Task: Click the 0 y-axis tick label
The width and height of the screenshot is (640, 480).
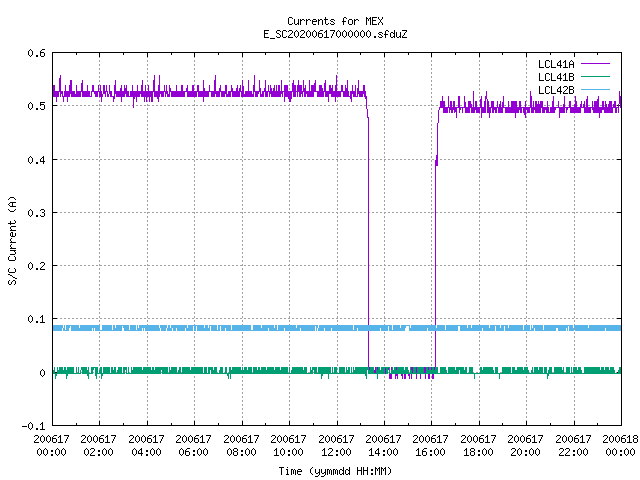Action: [42, 373]
